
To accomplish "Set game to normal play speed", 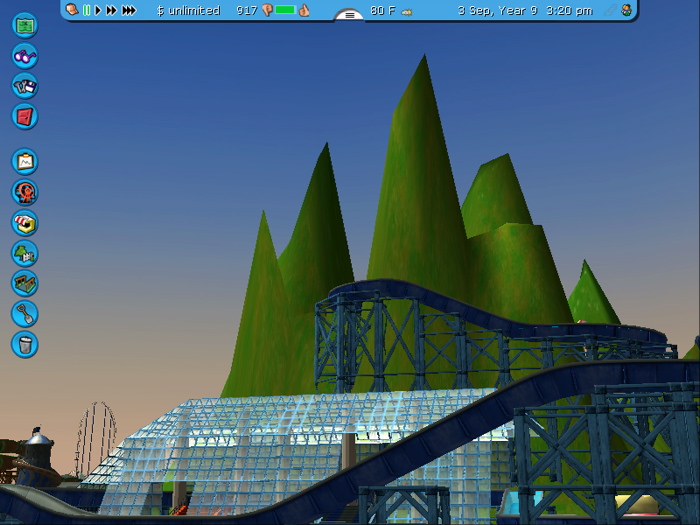I will (98, 10).
